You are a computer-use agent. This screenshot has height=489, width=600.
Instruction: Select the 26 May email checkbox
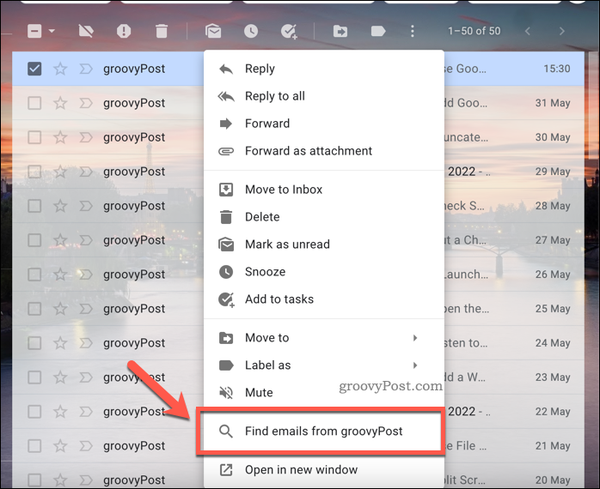click(34, 274)
